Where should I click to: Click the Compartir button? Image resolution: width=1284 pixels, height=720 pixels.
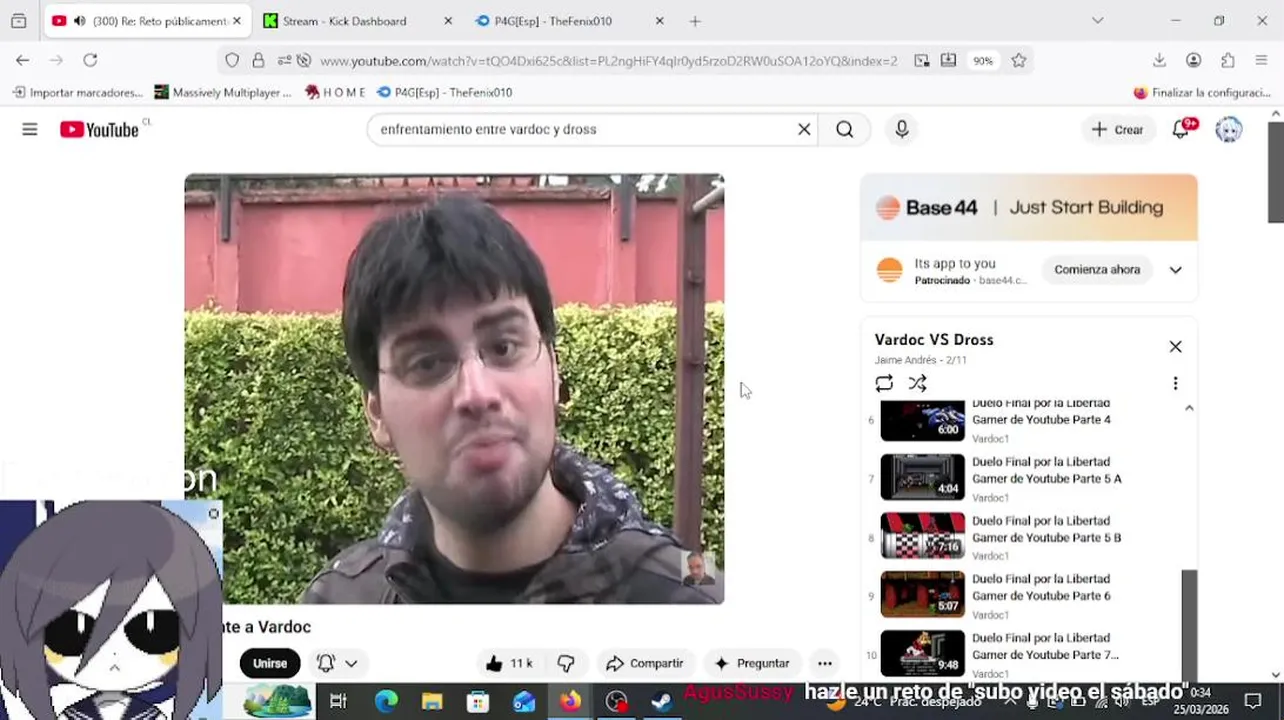pyautogui.click(x=645, y=663)
